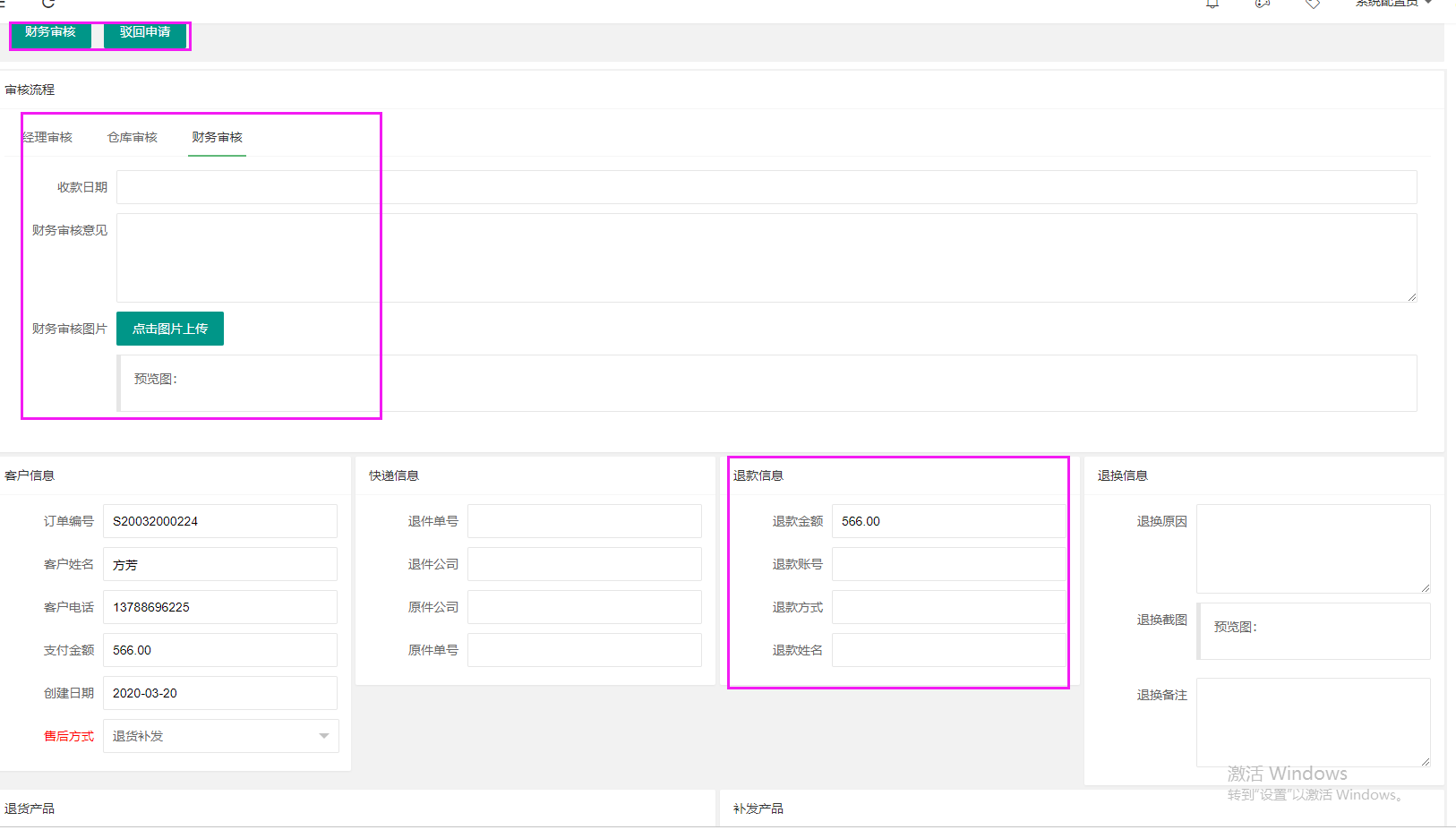Click into the 退款方式 input
This screenshot has width=1456, height=830.
(949, 607)
